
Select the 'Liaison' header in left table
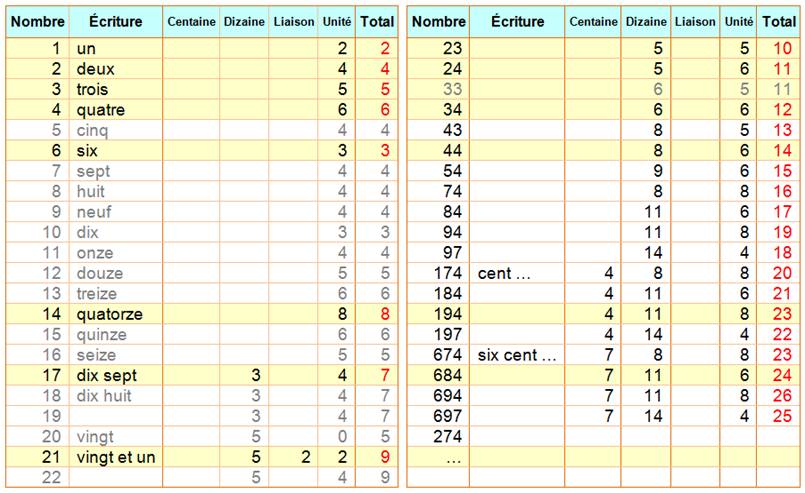pyautogui.click(x=294, y=21)
